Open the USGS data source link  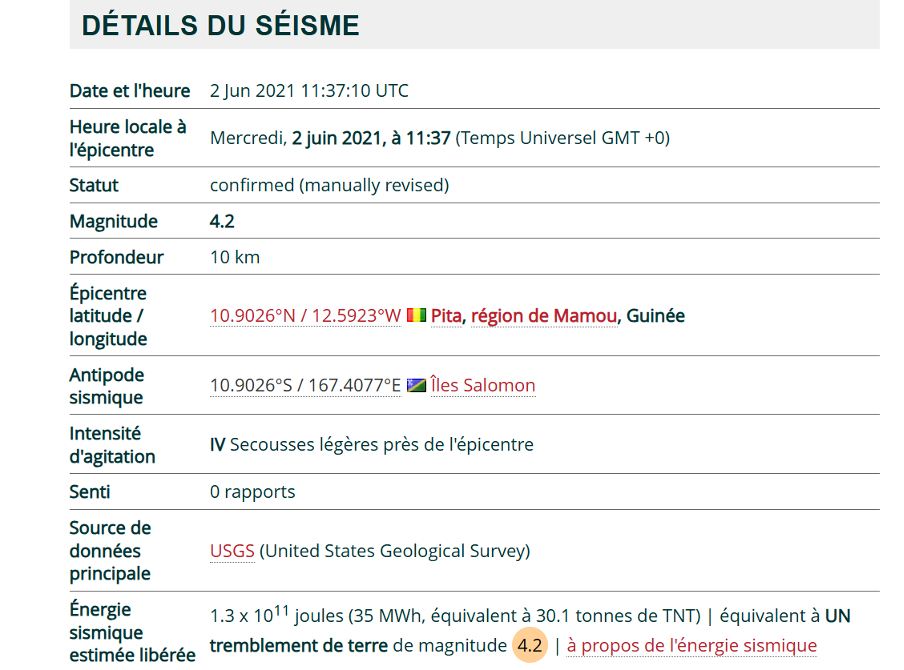(232, 551)
